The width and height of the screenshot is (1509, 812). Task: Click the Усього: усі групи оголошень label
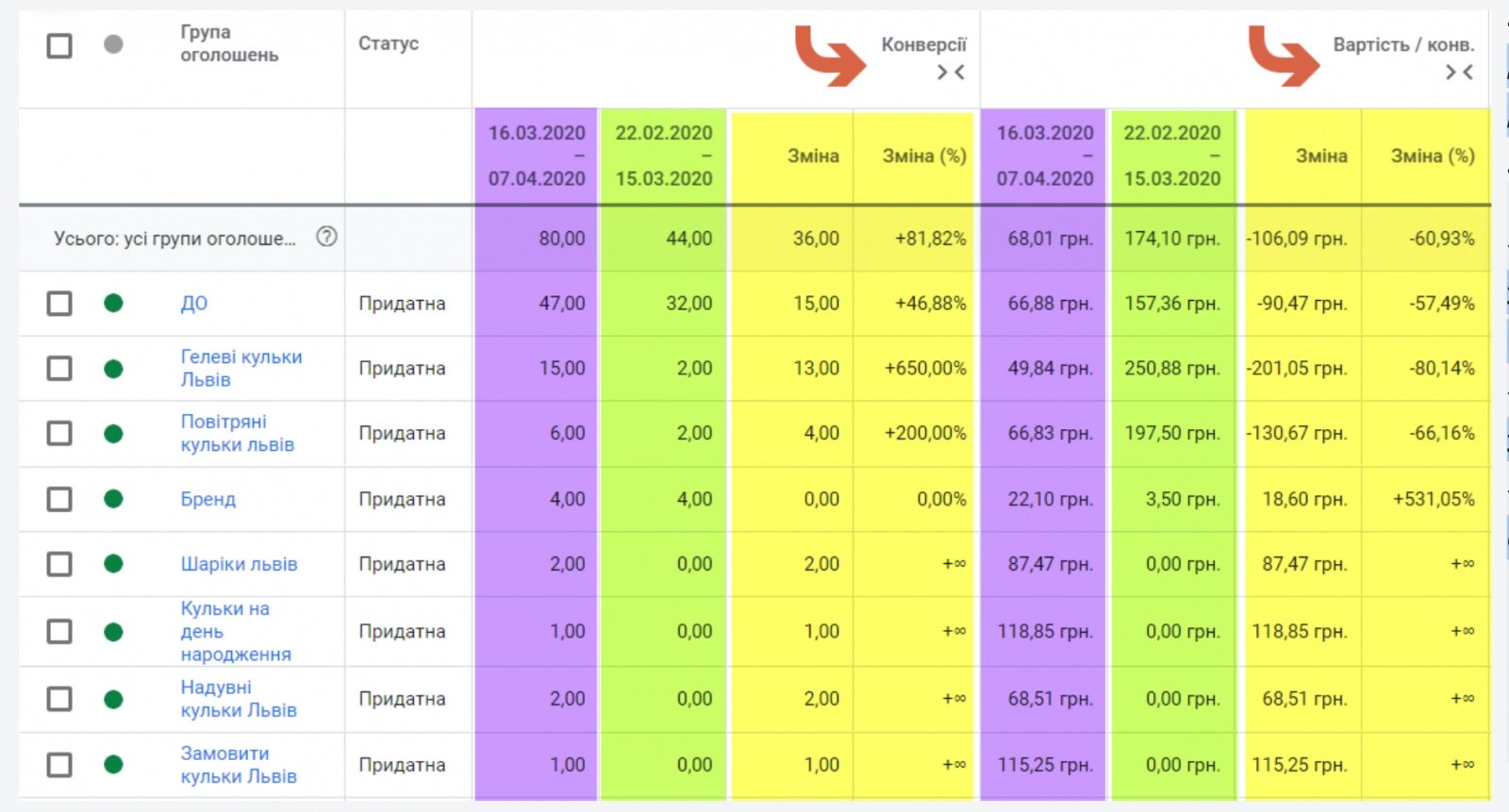pos(174,239)
